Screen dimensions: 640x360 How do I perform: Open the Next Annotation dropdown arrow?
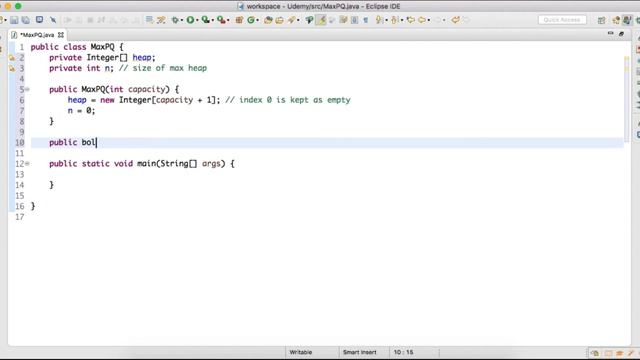[386, 20]
